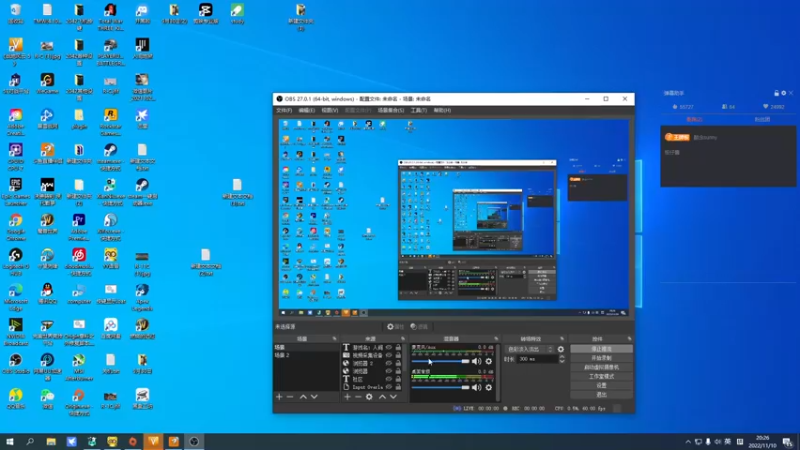
Task: Toggle lock on Input Overlay source
Action: click(398, 387)
